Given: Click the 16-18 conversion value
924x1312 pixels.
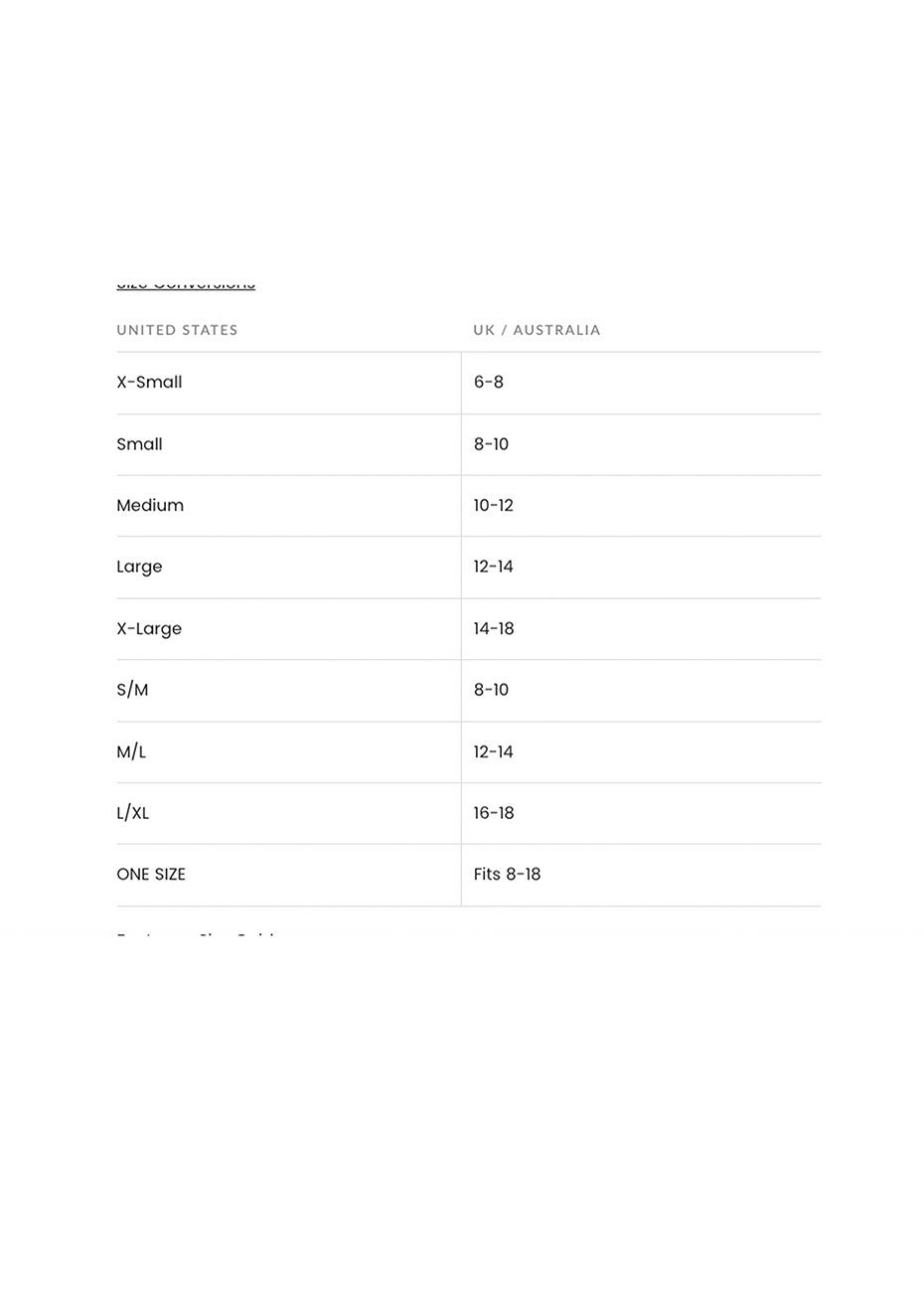Looking at the screenshot, I should tap(494, 814).
